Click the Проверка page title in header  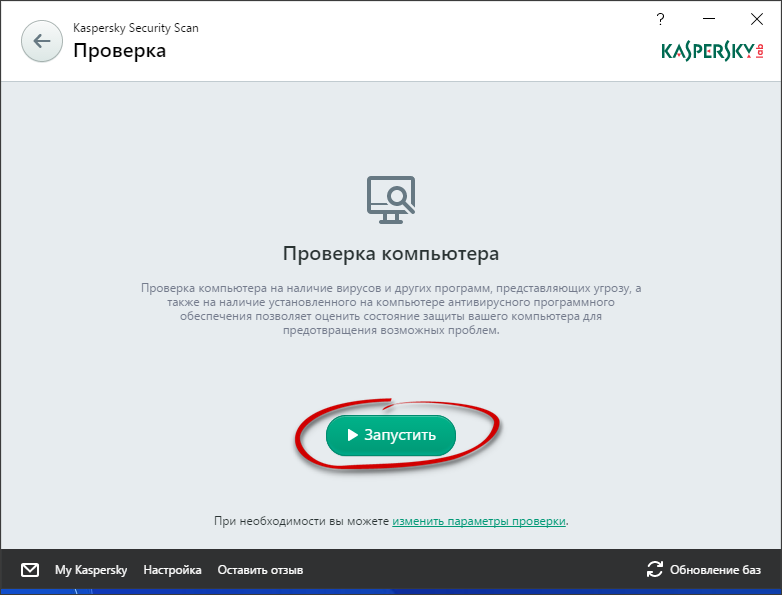click(x=119, y=50)
